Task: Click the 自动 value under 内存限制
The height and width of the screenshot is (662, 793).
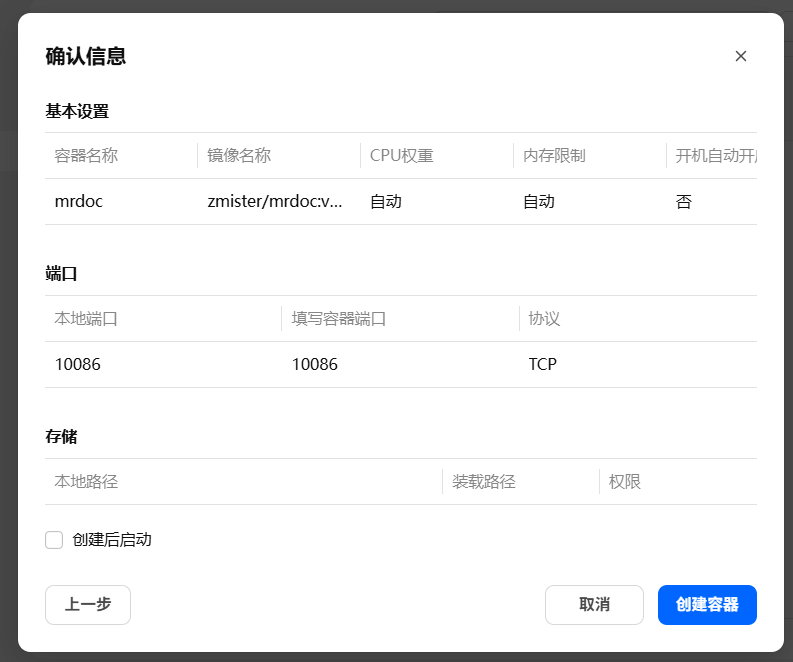Action: (539, 201)
